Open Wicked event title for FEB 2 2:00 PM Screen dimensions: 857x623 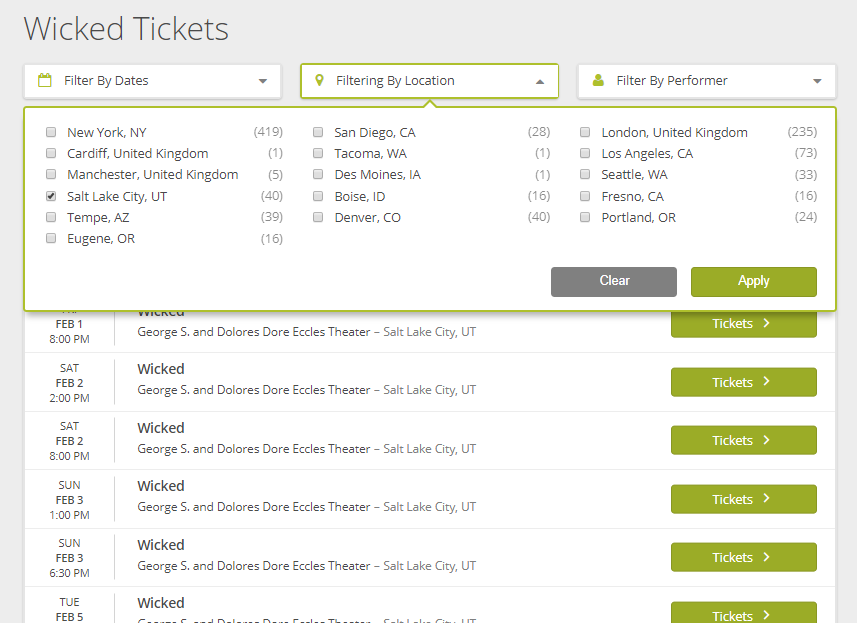click(161, 369)
